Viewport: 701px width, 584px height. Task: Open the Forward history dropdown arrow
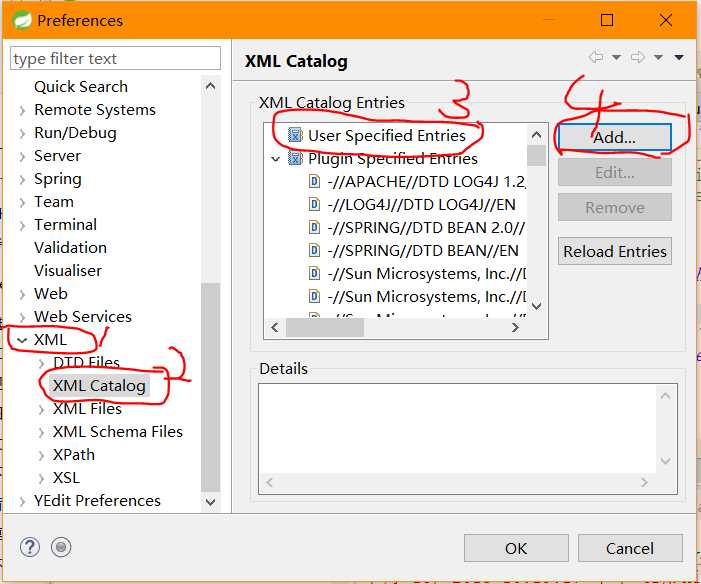[658, 57]
